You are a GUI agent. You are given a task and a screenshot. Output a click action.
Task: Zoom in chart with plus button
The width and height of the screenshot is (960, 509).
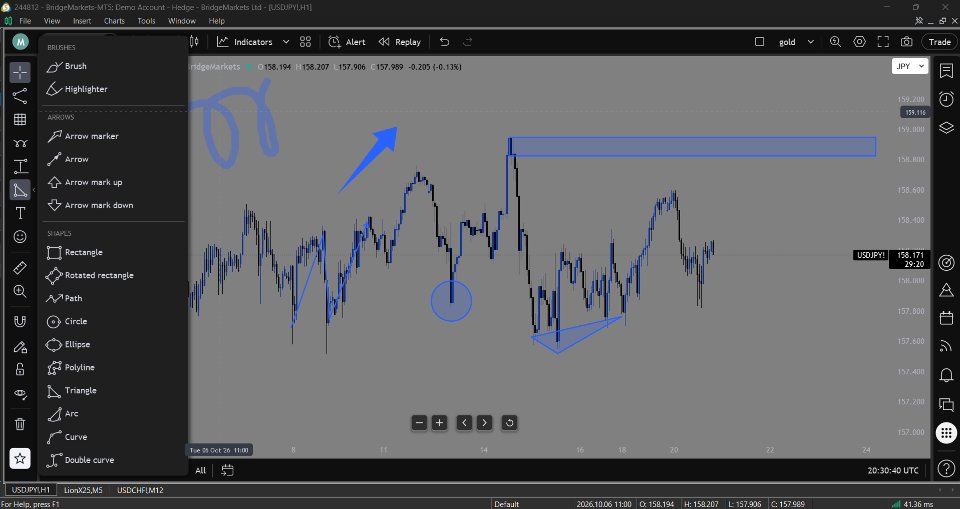pos(439,423)
